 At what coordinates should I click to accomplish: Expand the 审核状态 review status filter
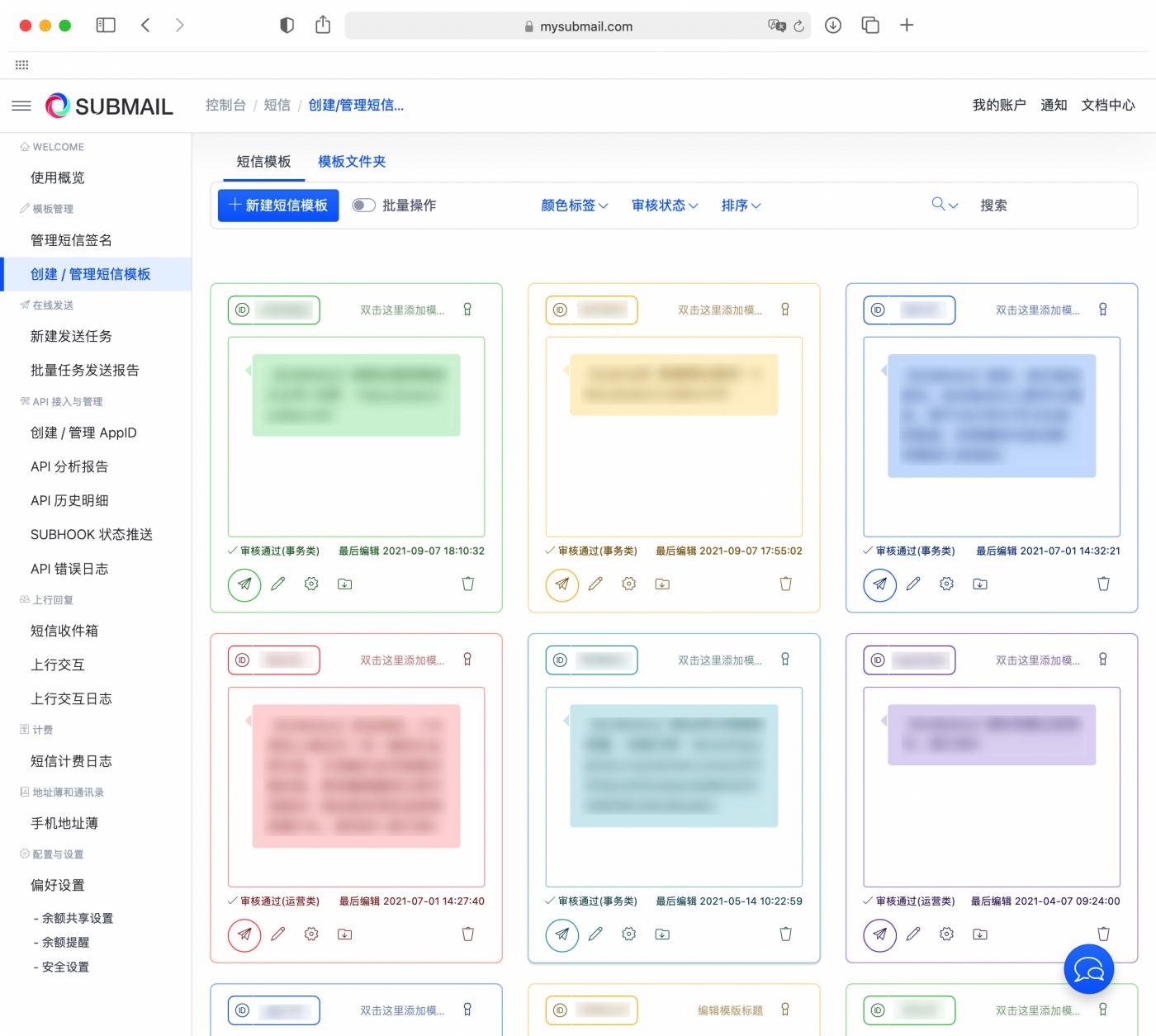click(x=664, y=205)
